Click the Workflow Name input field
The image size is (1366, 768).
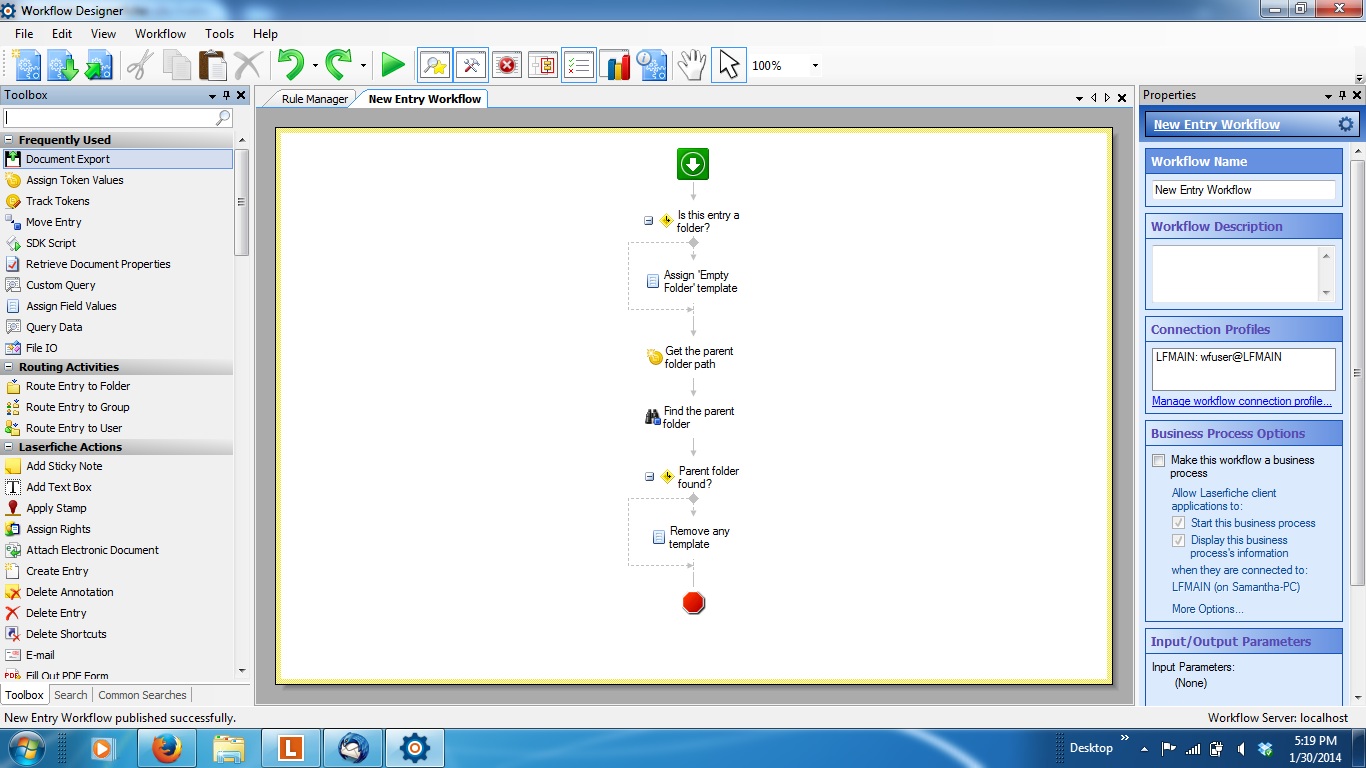pos(1243,190)
